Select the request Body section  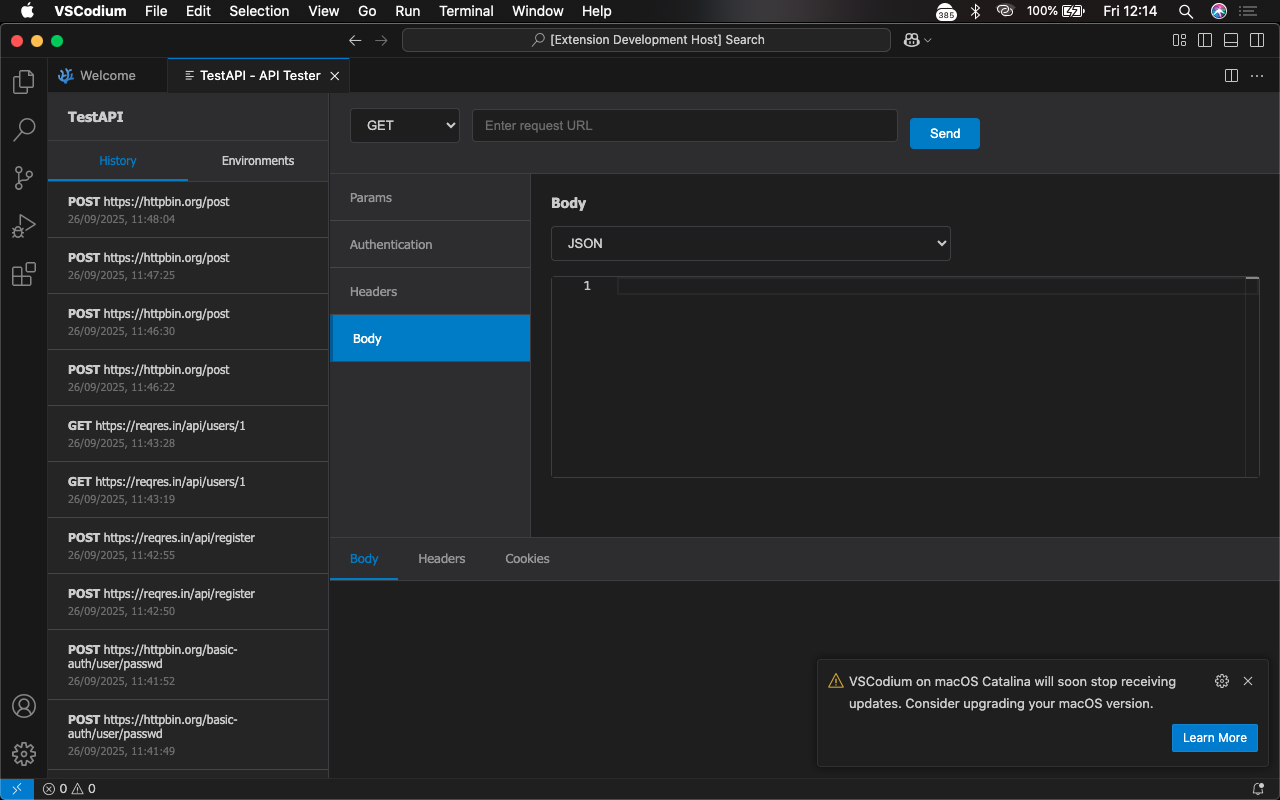430,338
